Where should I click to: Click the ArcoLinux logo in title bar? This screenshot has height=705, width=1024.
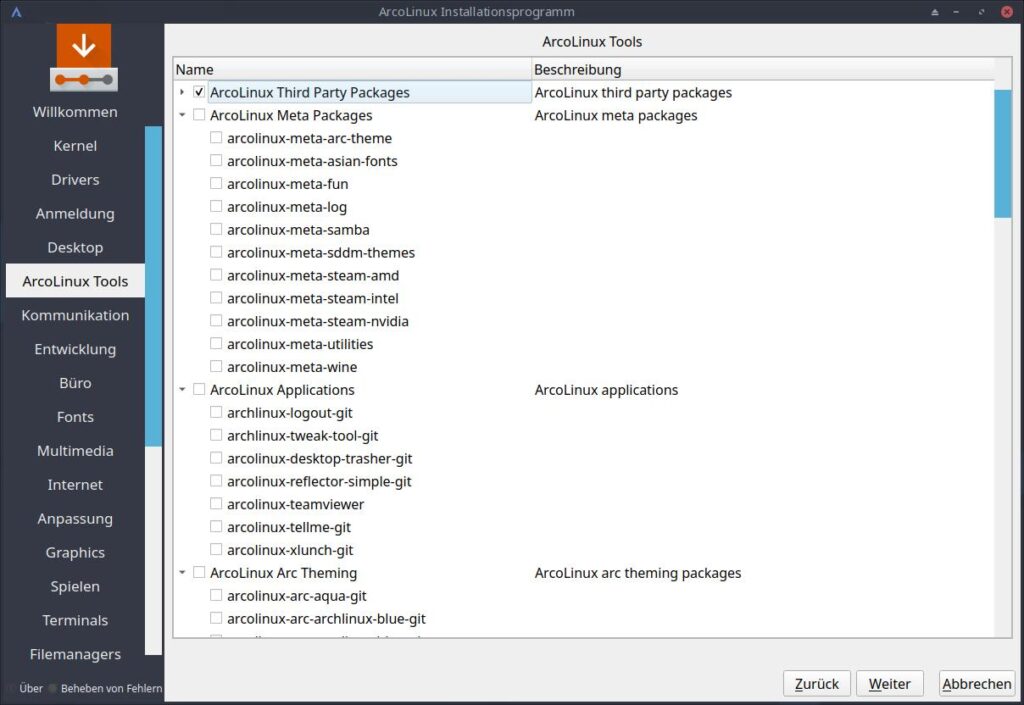(x=16, y=12)
